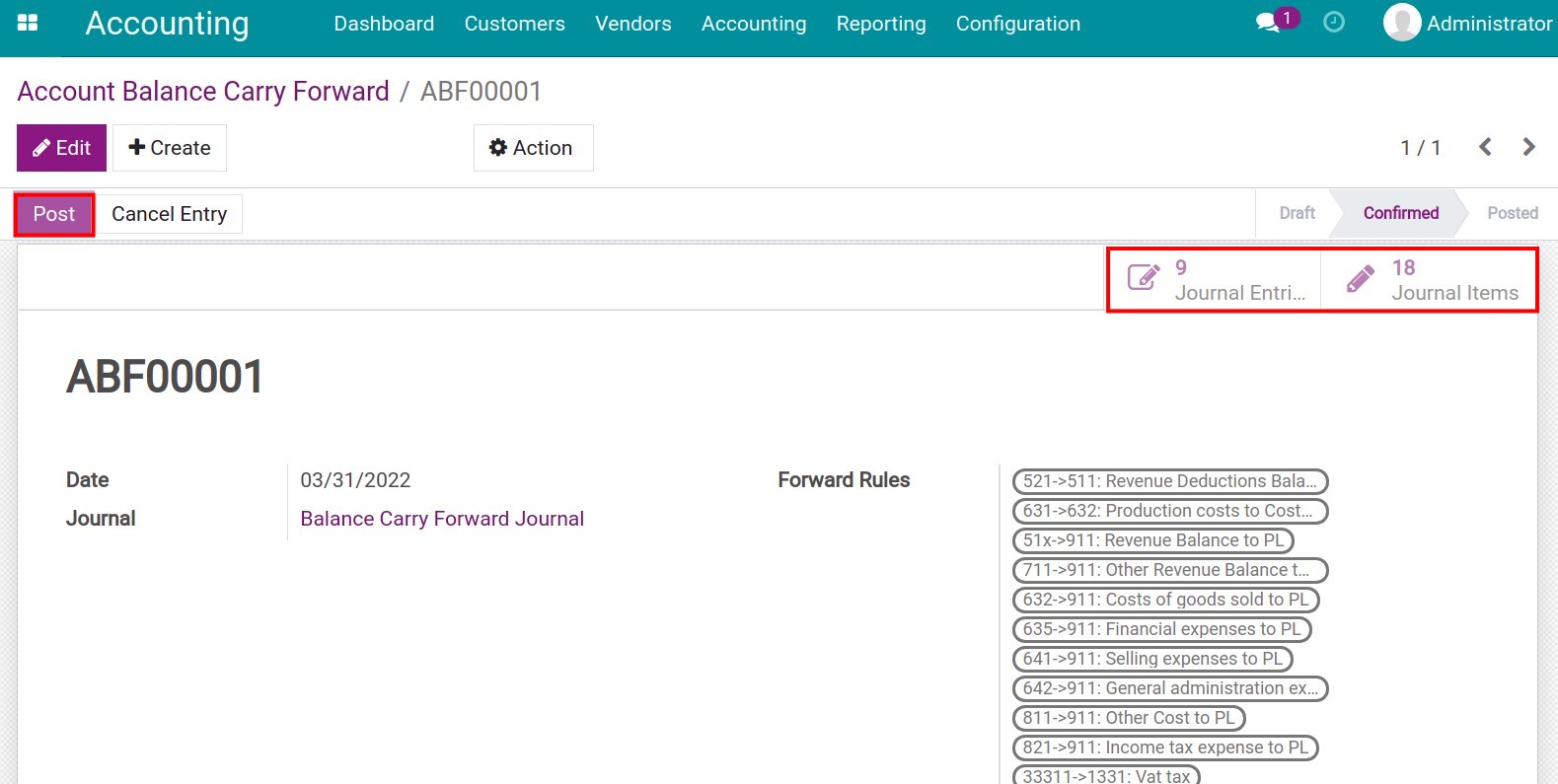This screenshot has height=784, width=1558.
Task: Go back to Account Balance Carry Forward breadcrumb
Action: pos(203,92)
